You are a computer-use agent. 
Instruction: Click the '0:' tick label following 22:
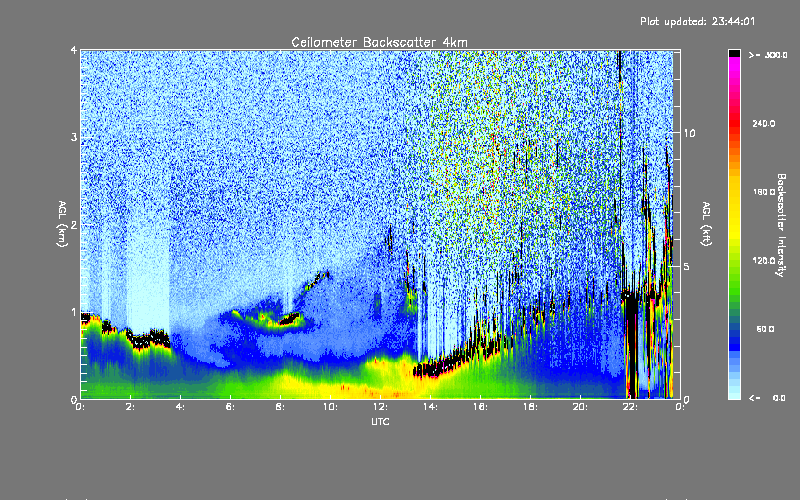point(680,407)
